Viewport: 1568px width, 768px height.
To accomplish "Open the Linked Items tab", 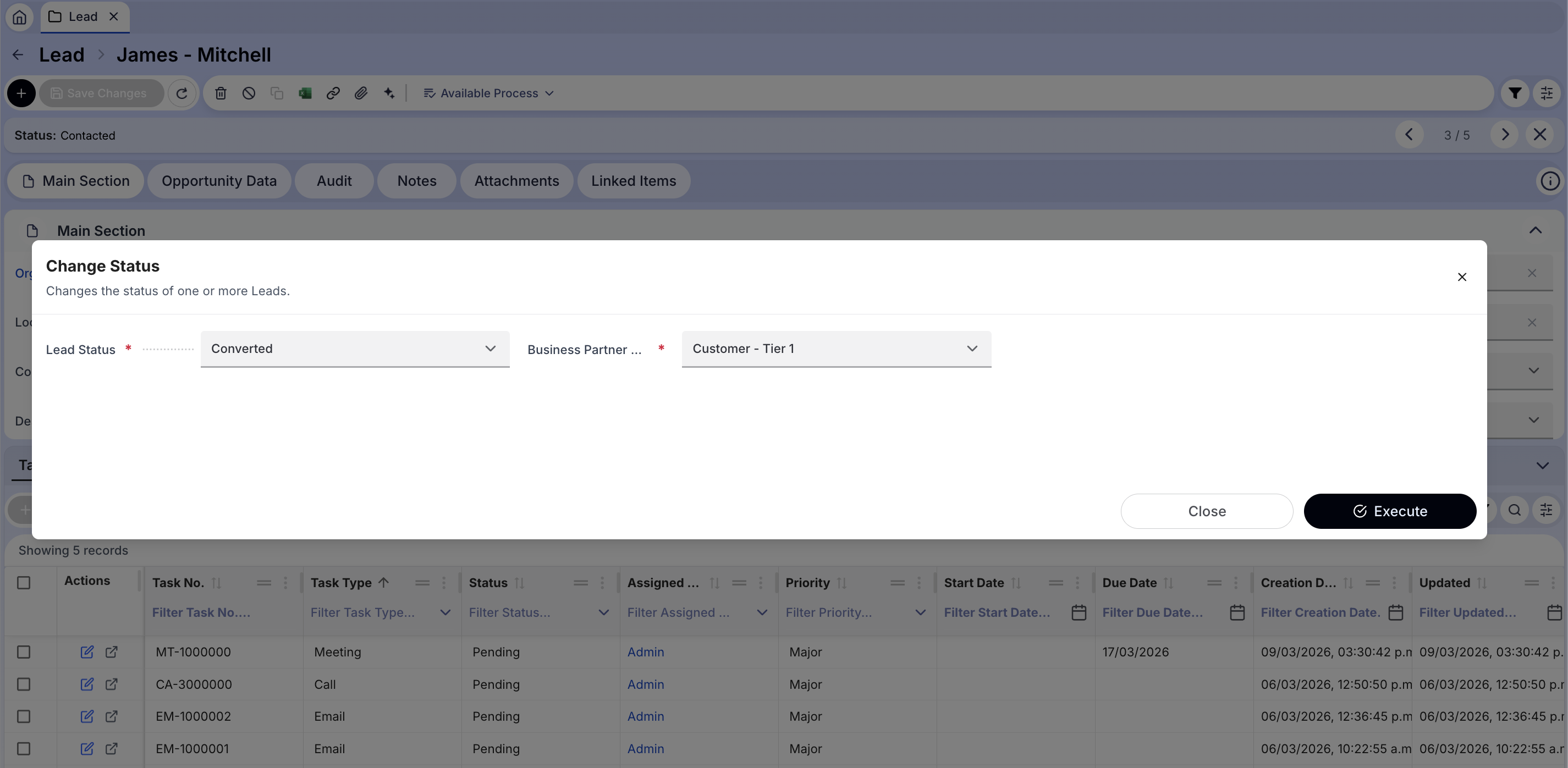I will pos(633,181).
